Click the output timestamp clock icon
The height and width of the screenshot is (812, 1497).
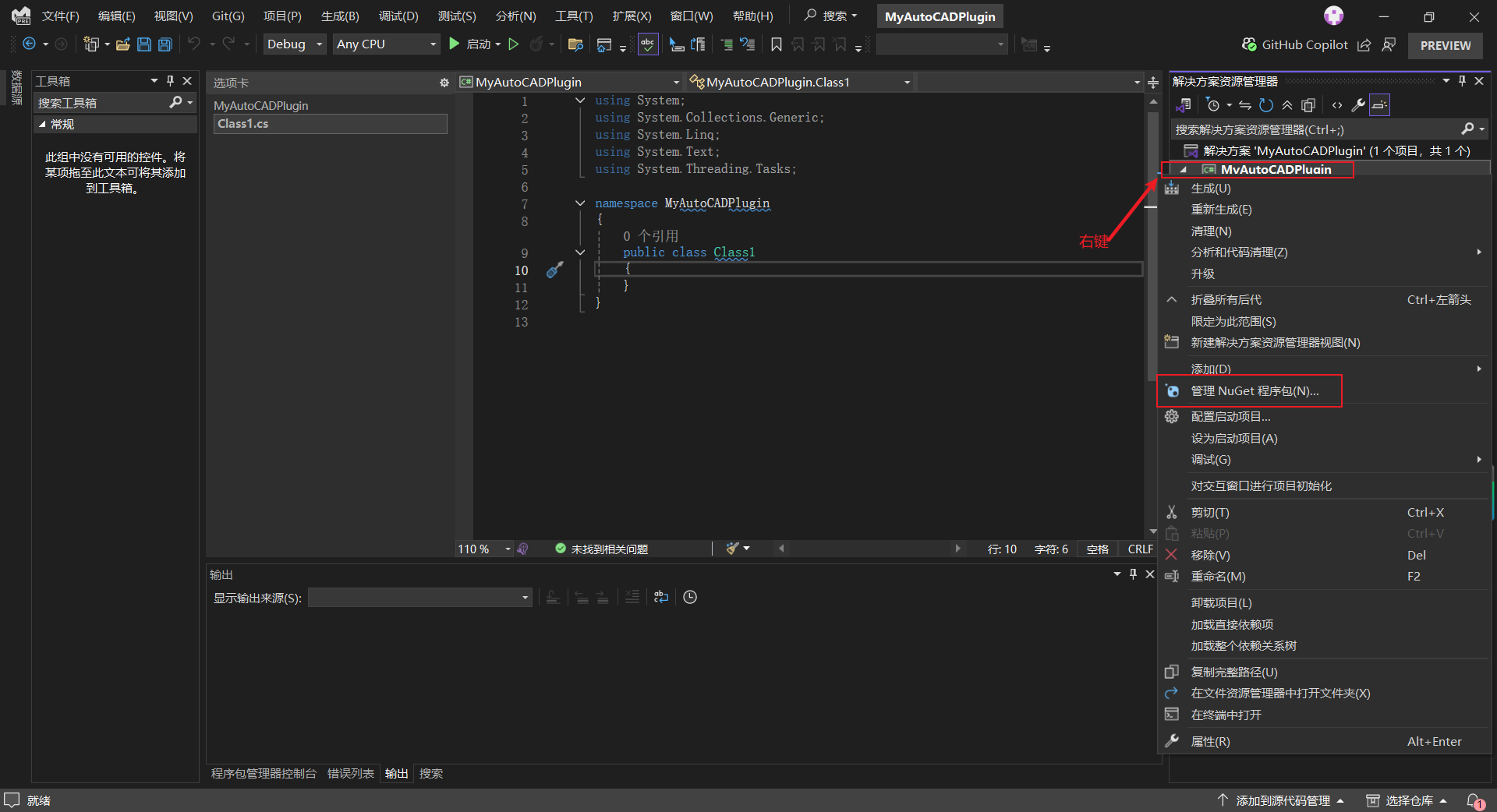pos(690,598)
